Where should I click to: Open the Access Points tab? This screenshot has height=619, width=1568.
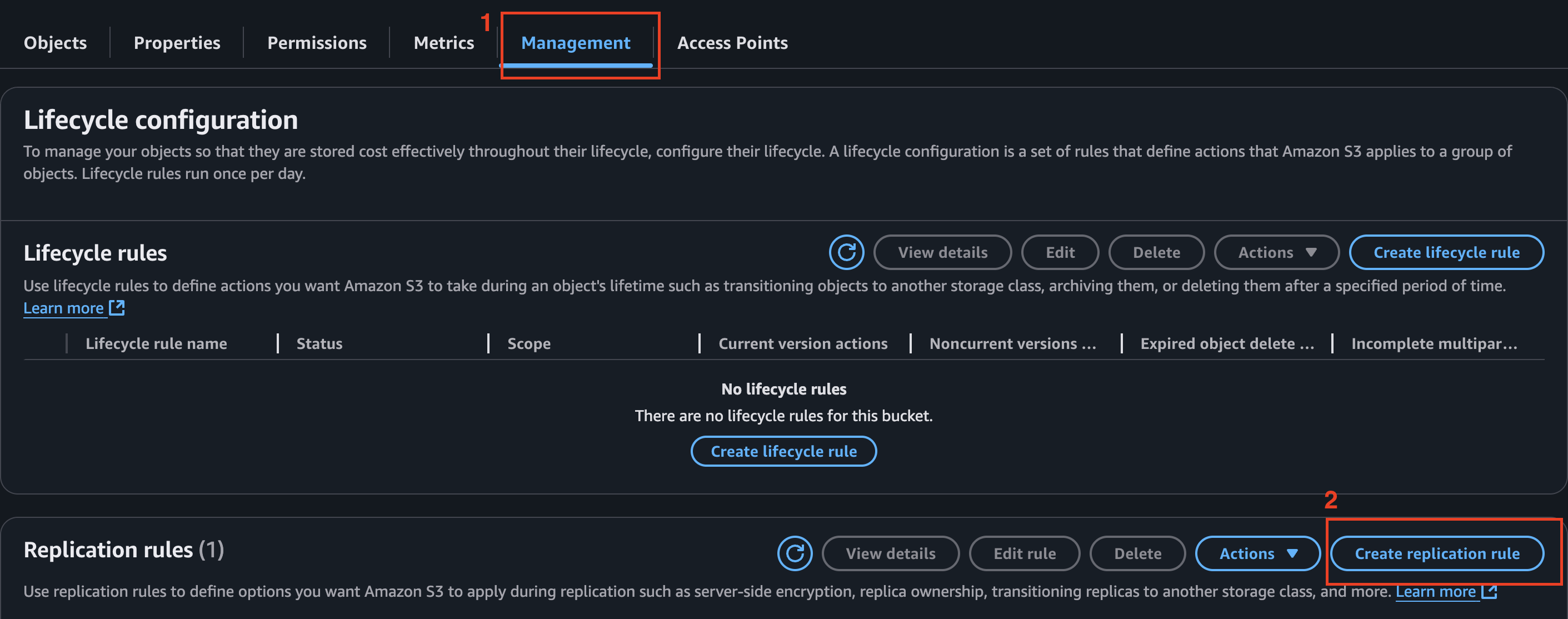click(x=732, y=43)
